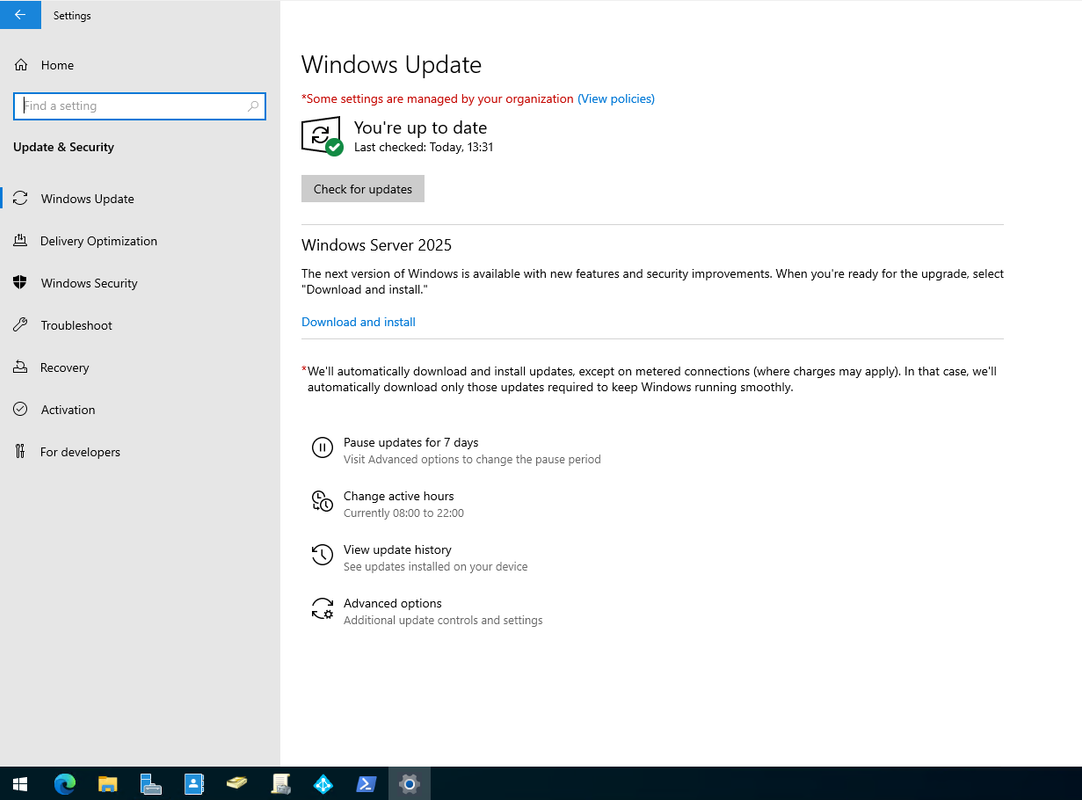Viewport: 1082px width, 800px height.
Task: Click the Windows Update sync icon in sidebar
Action: [21, 199]
